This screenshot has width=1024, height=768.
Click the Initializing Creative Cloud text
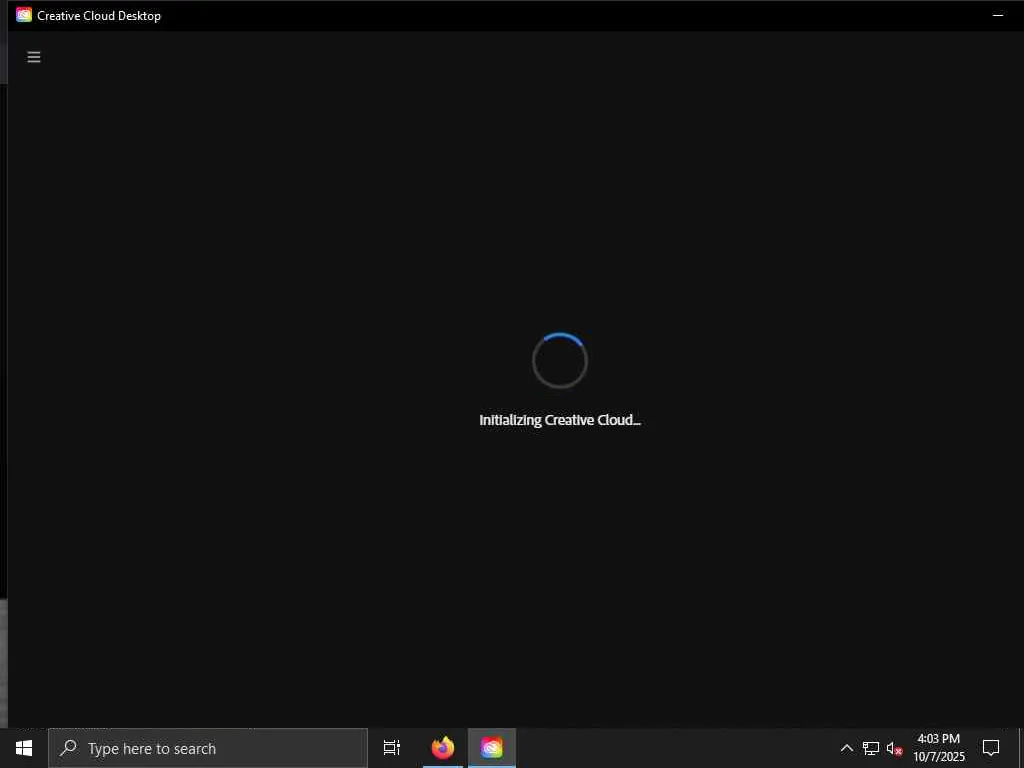coord(560,420)
